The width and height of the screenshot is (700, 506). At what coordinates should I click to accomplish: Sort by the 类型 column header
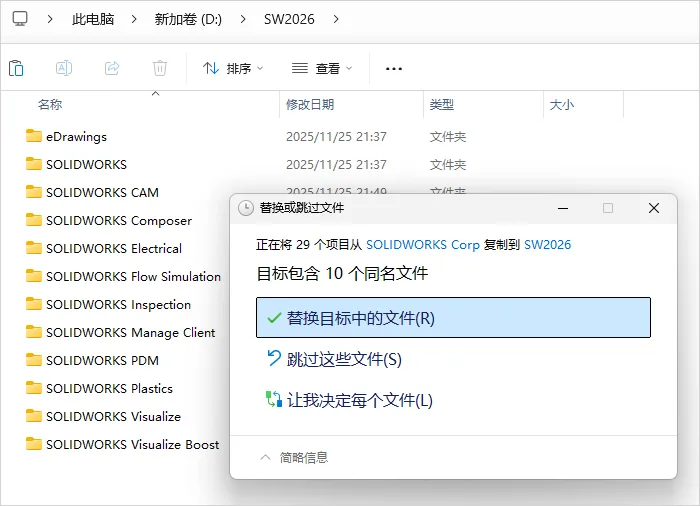442,105
